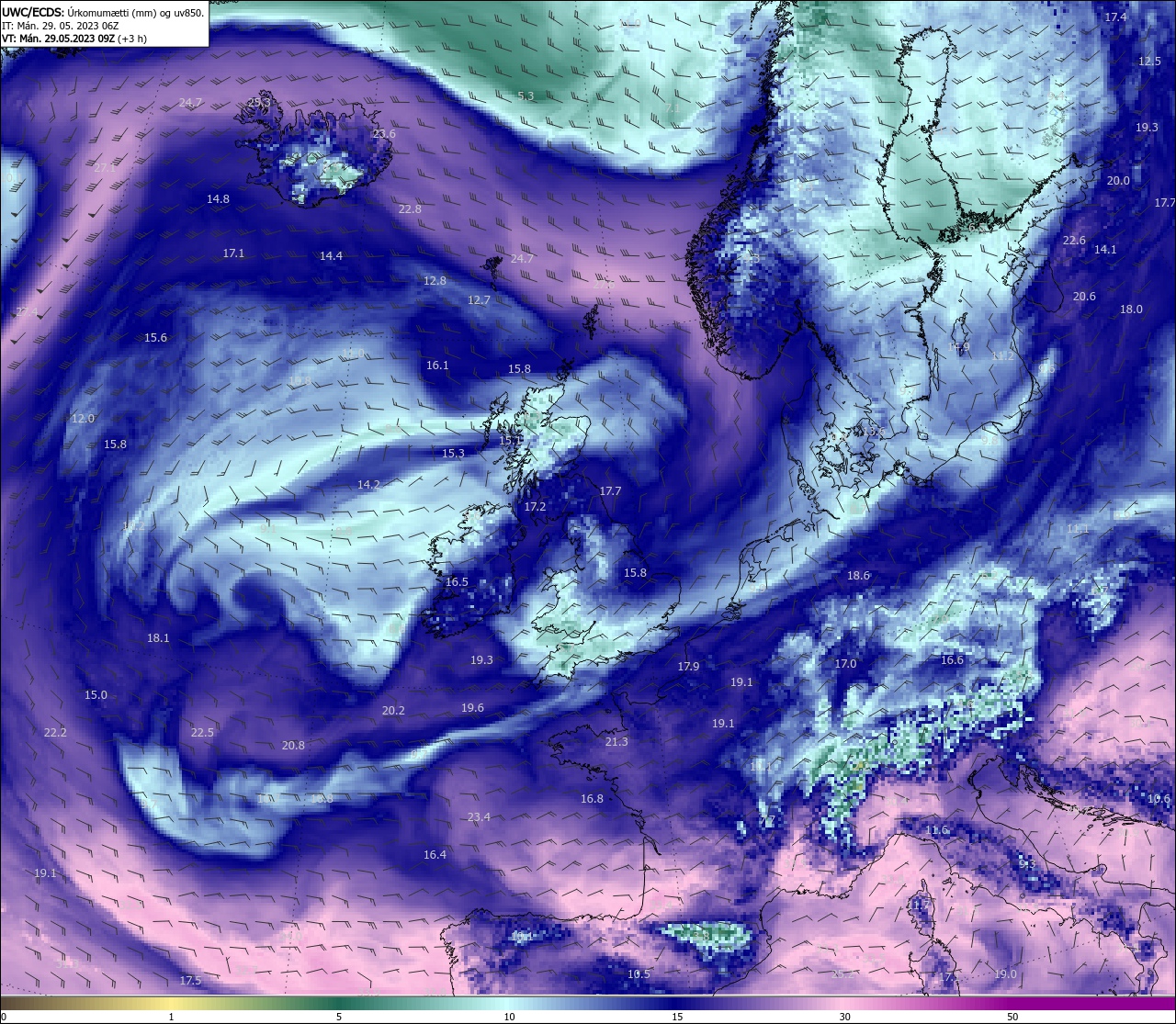Click the 10 tick on the color scale
The image size is (1176, 1024).
[x=509, y=1017]
